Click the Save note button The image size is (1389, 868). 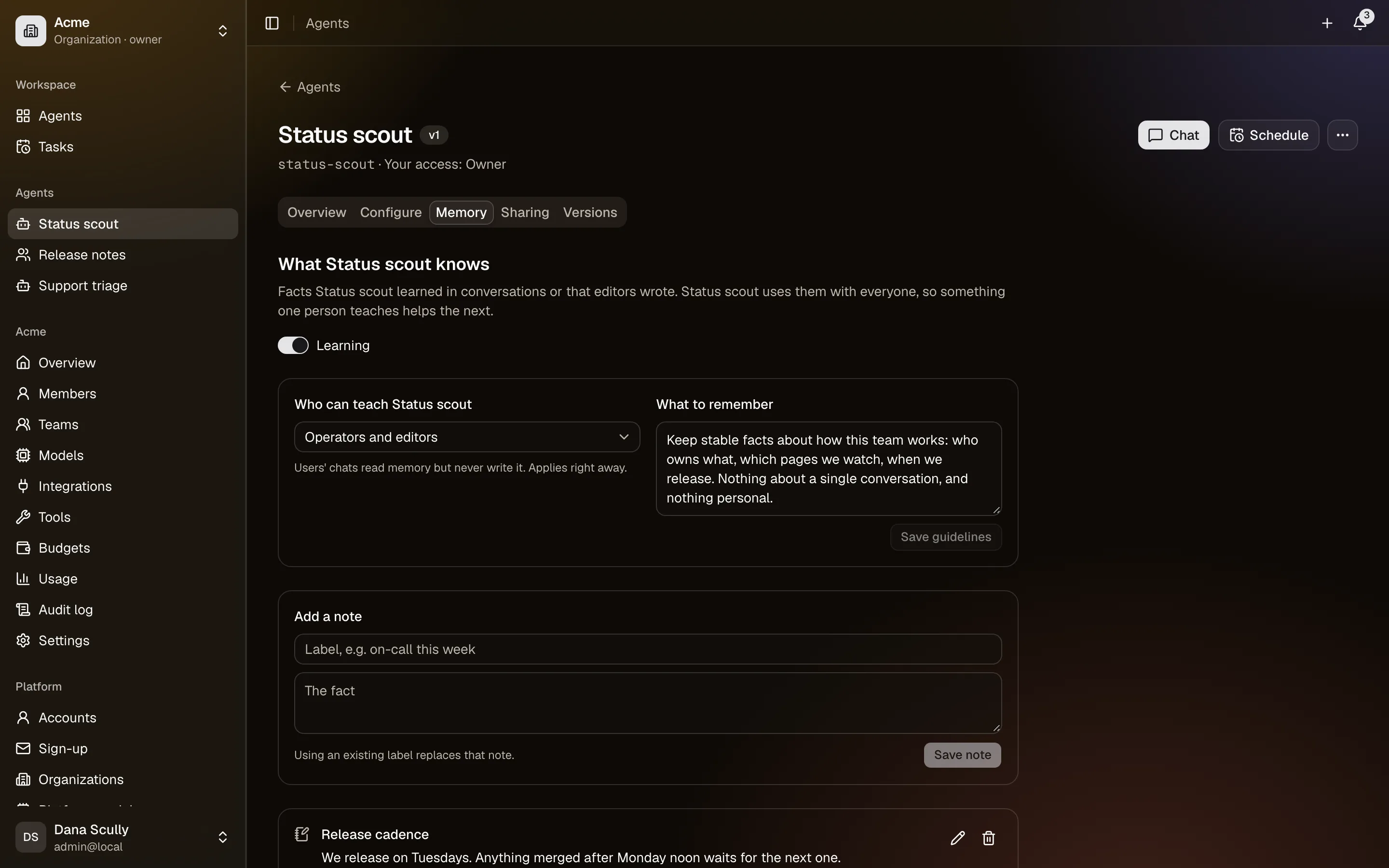click(x=962, y=755)
